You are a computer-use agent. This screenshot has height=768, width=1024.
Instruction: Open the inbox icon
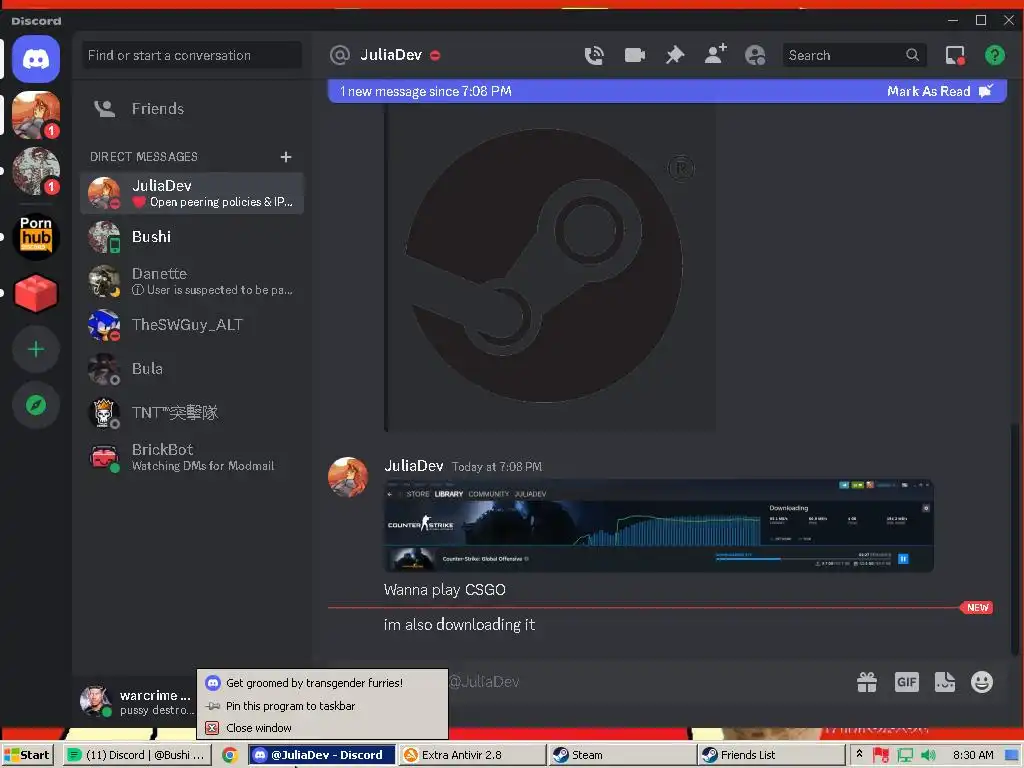pos(955,56)
